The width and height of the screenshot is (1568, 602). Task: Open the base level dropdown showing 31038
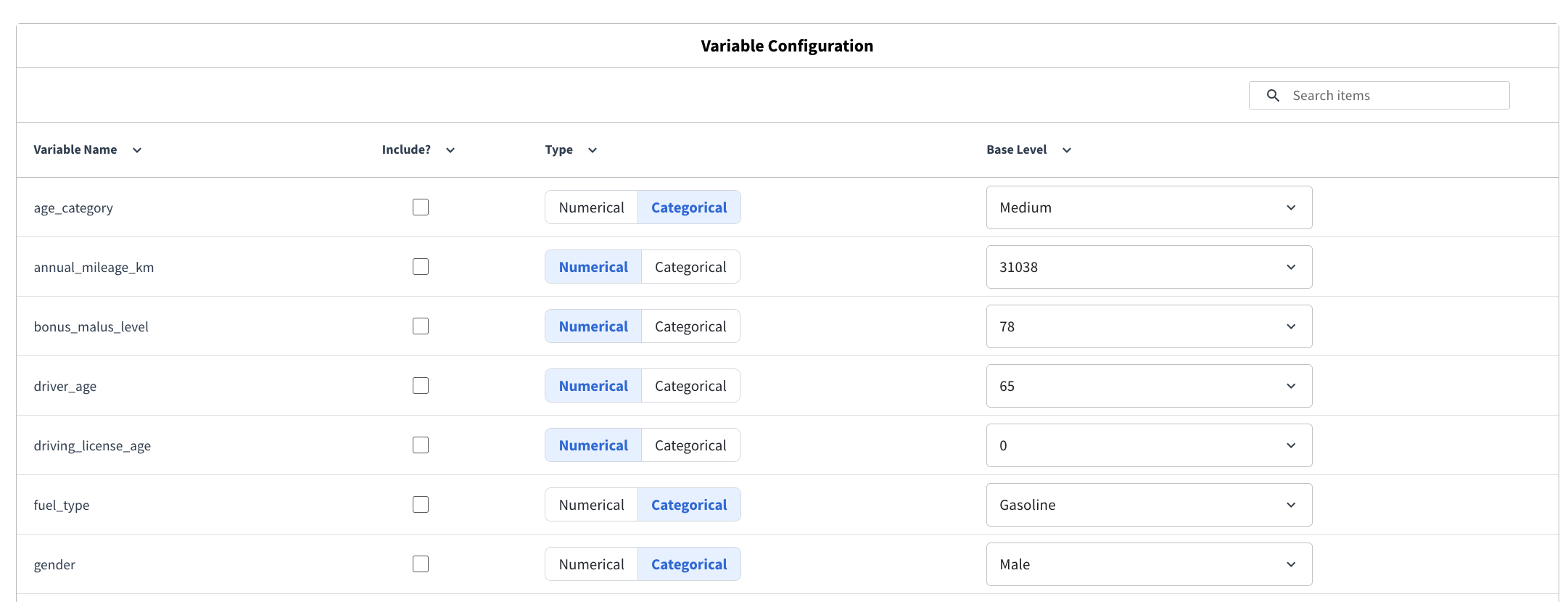(1148, 266)
